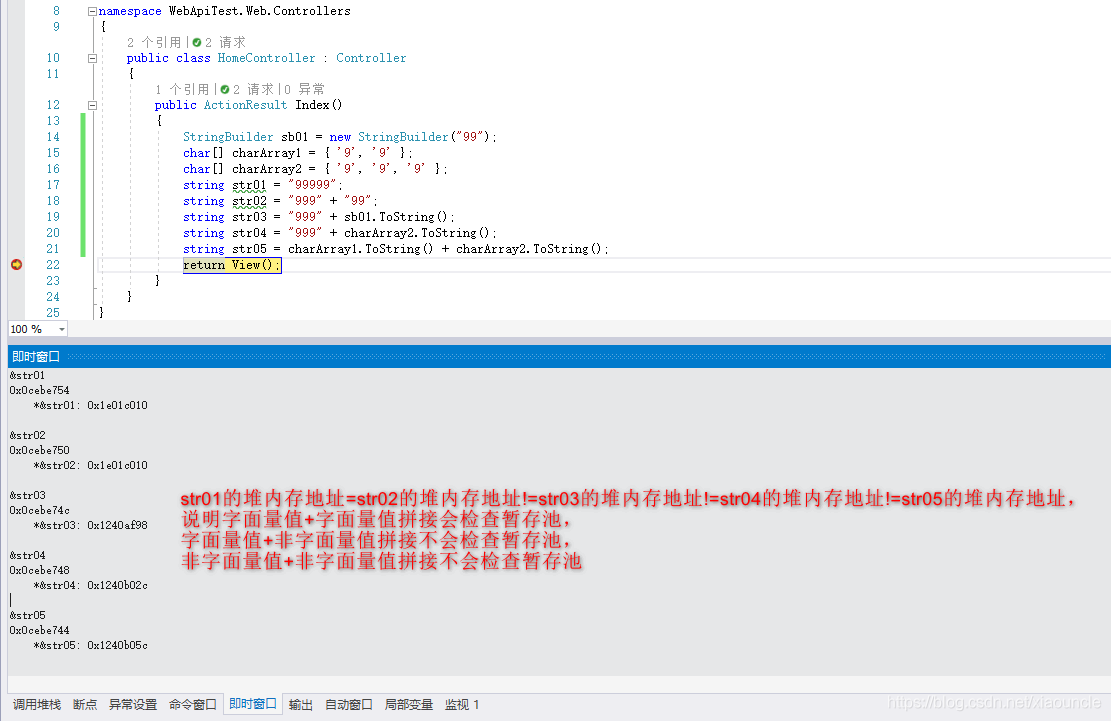
Task: Collapse the Index method block
Action: pyautogui.click(x=92, y=105)
